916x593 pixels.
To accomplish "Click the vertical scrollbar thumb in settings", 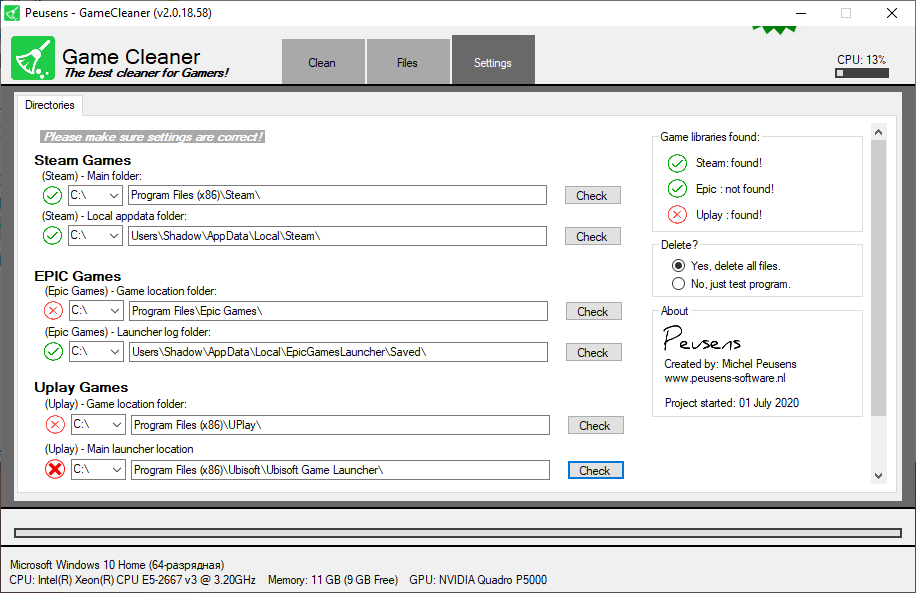I will click(x=878, y=278).
